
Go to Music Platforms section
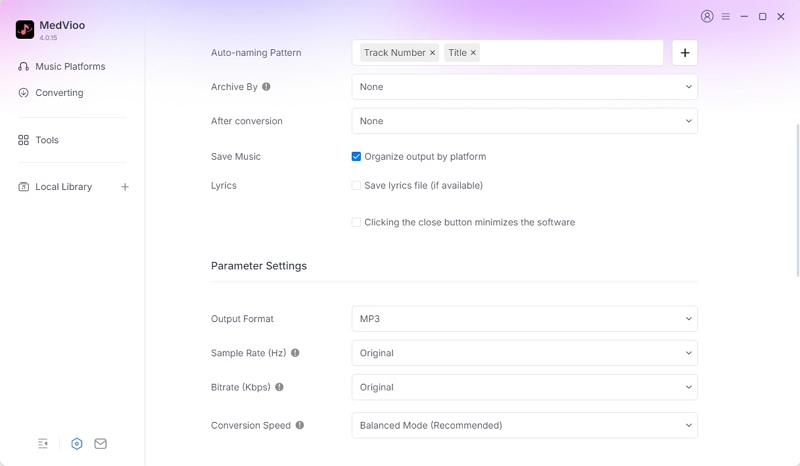click(70, 66)
